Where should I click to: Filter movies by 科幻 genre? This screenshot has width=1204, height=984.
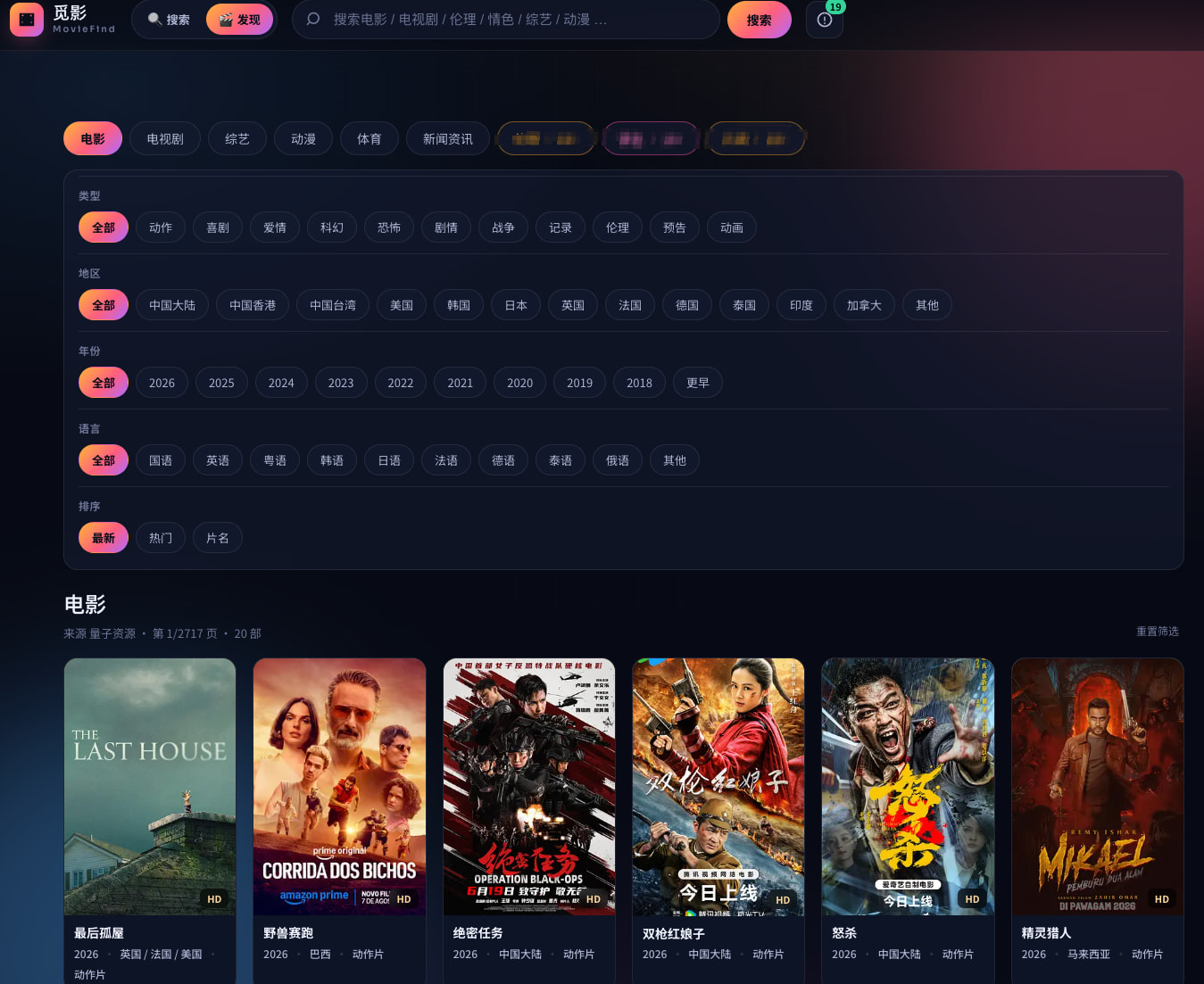point(332,227)
